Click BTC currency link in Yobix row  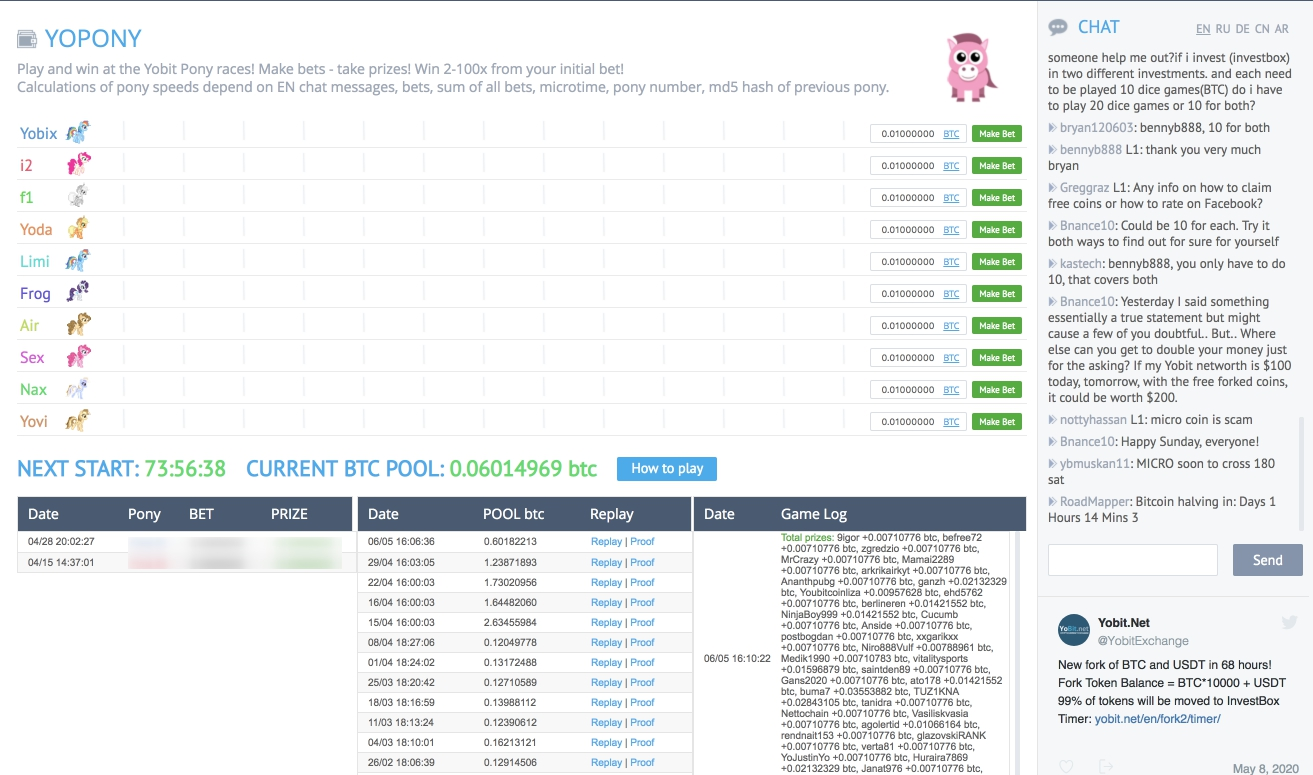coord(951,134)
